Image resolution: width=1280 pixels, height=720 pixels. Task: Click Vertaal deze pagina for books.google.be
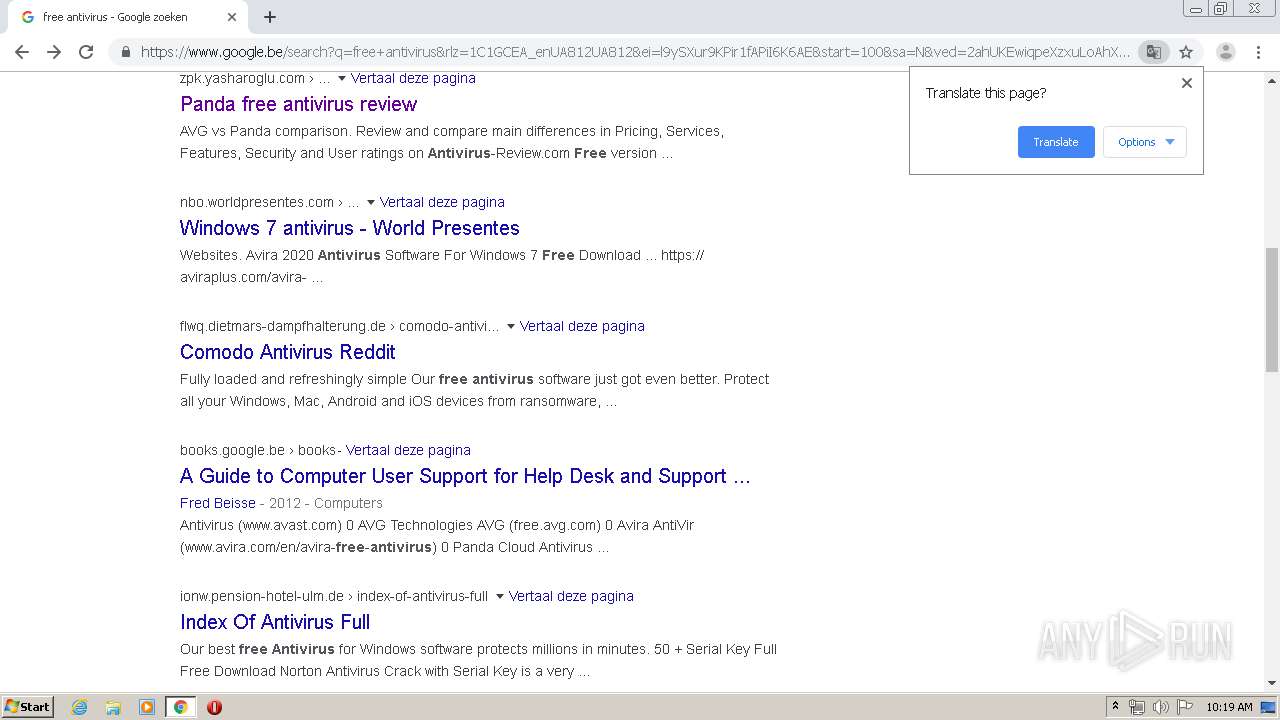click(x=408, y=450)
